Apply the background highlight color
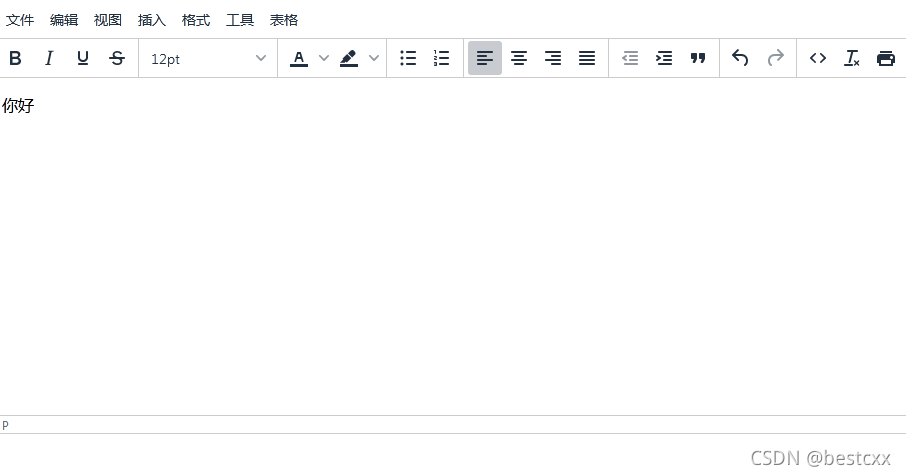The image size is (906, 476). coord(348,58)
